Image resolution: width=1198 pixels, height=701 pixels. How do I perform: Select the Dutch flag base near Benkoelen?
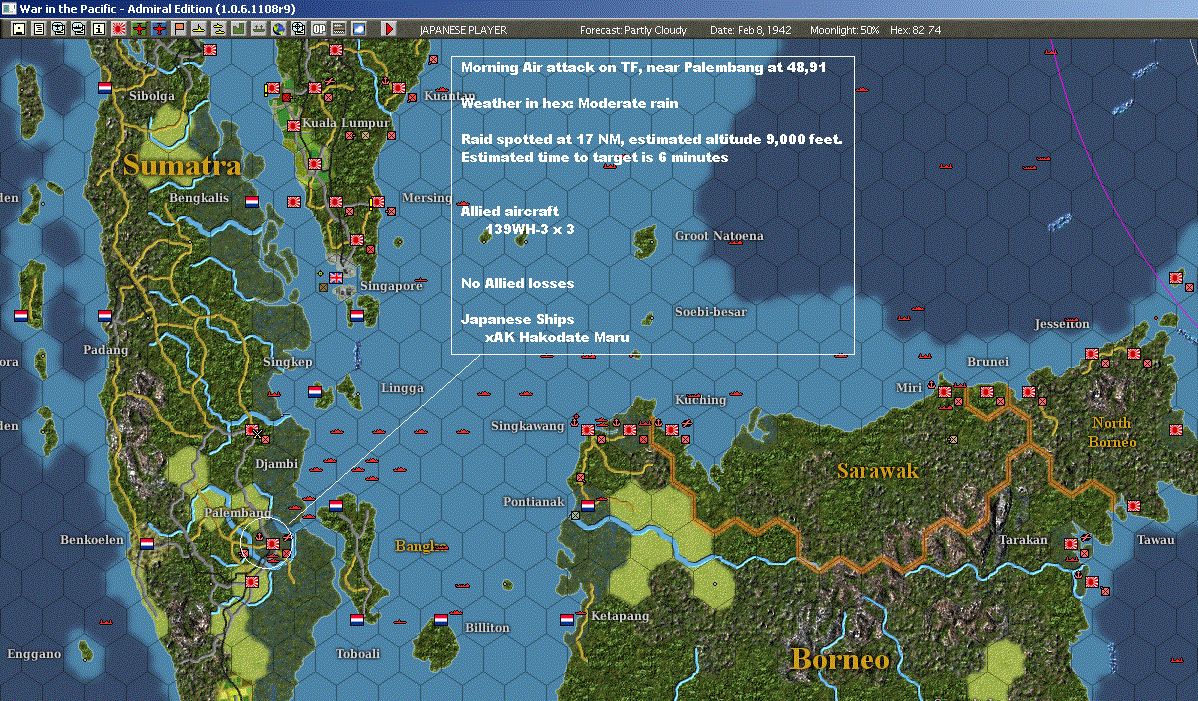coord(147,544)
